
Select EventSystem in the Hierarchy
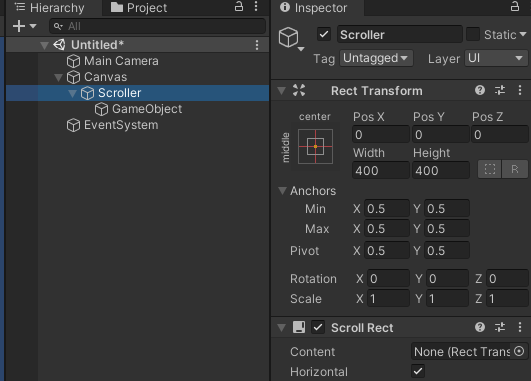[121, 125]
